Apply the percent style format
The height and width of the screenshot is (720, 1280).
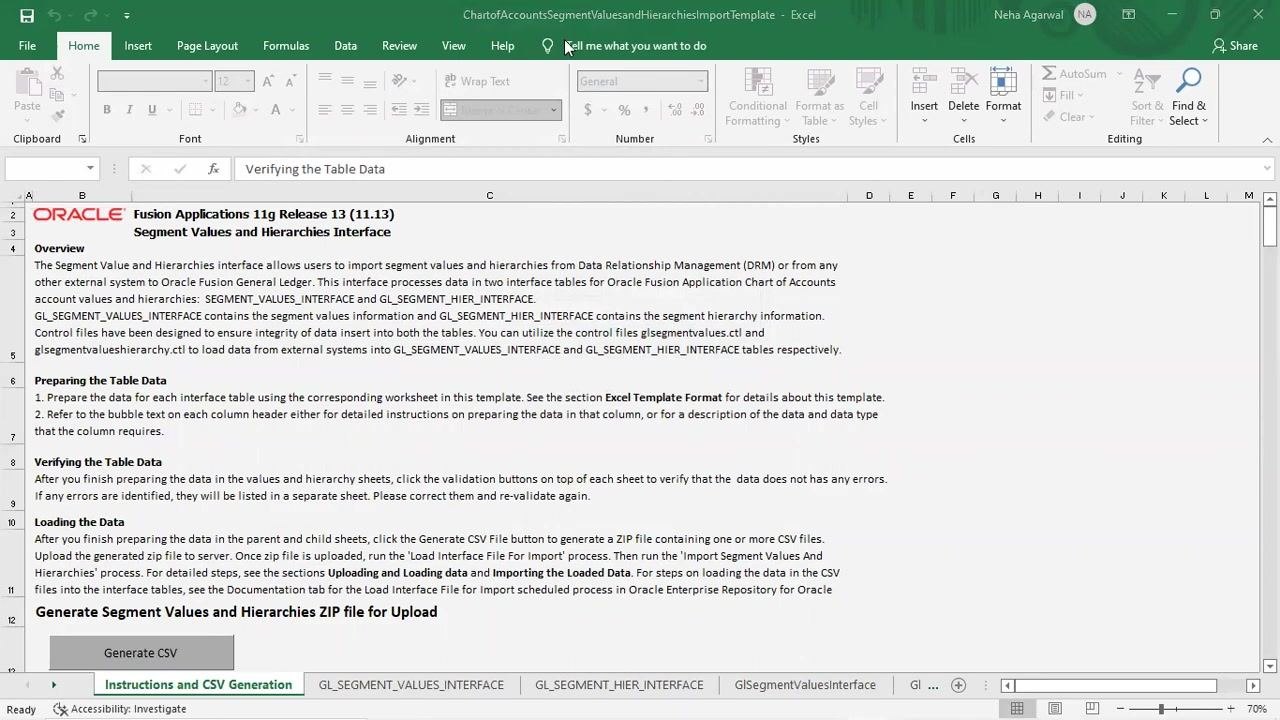click(x=624, y=110)
